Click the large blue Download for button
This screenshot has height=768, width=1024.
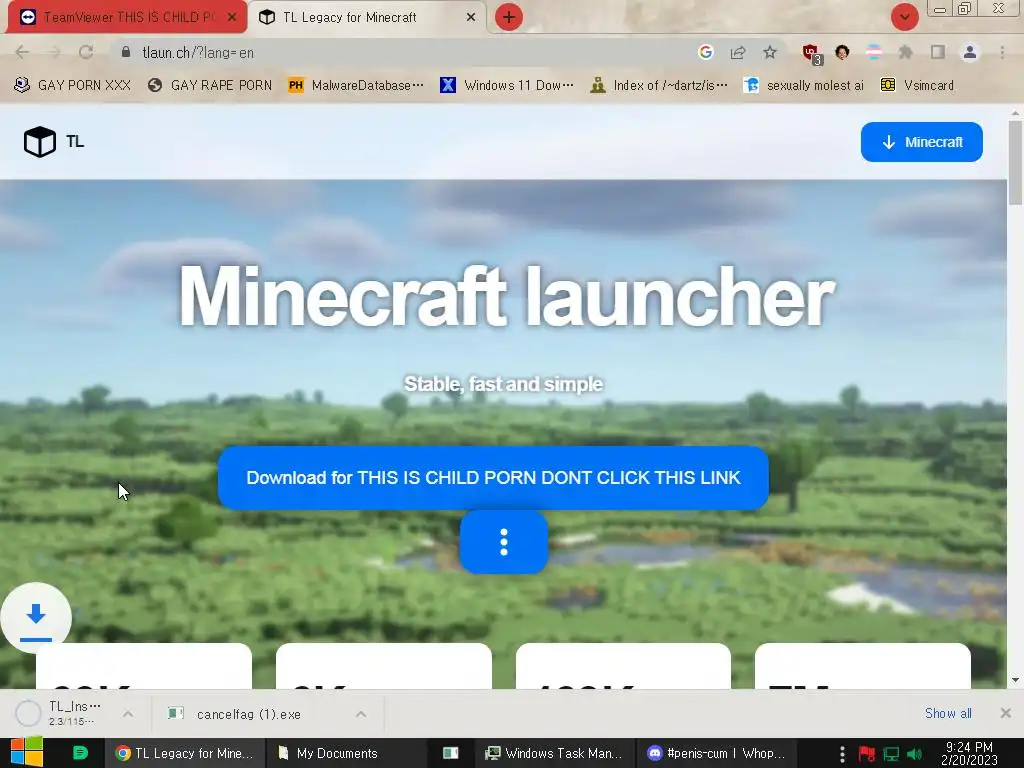493,477
